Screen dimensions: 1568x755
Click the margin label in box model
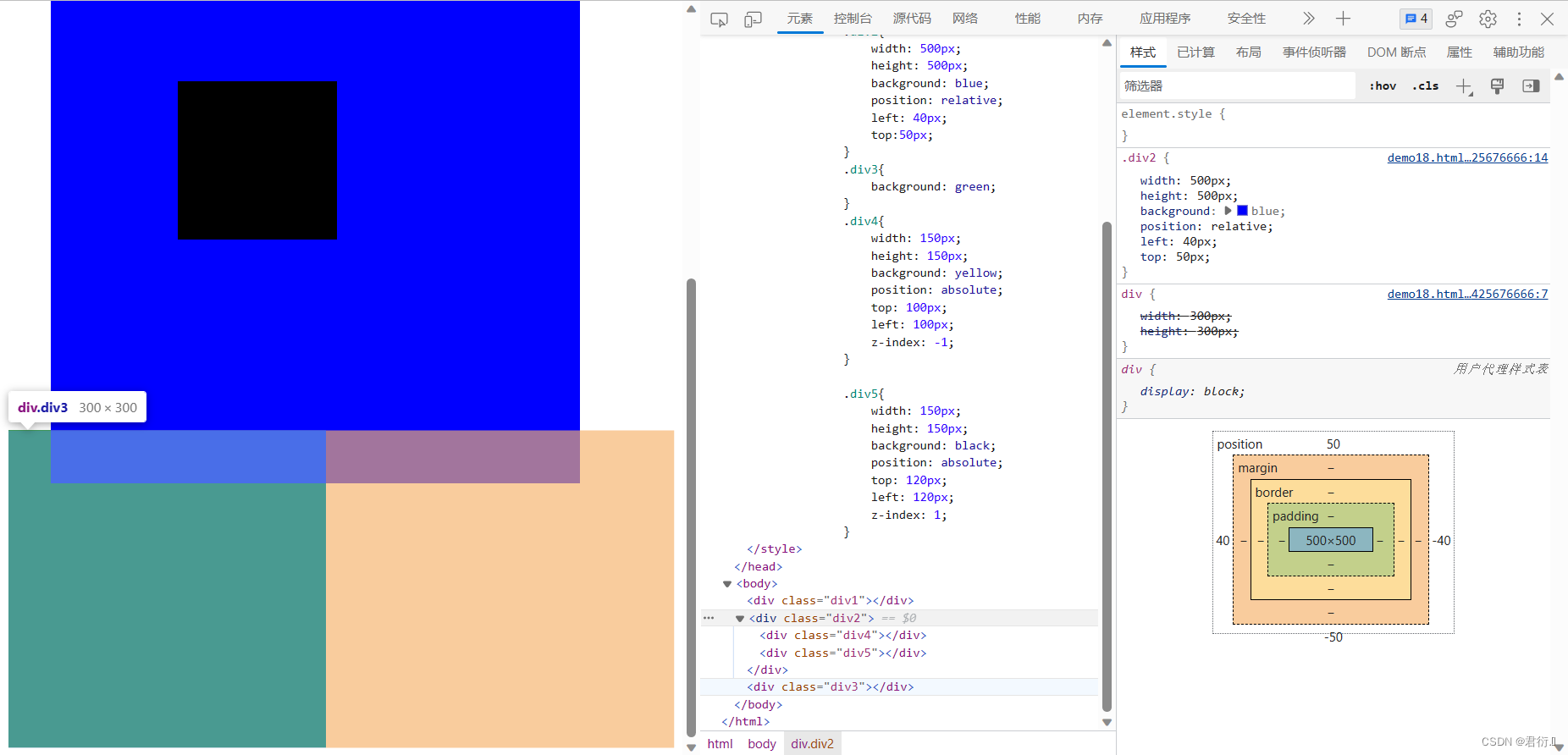(x=1257, y=468)
